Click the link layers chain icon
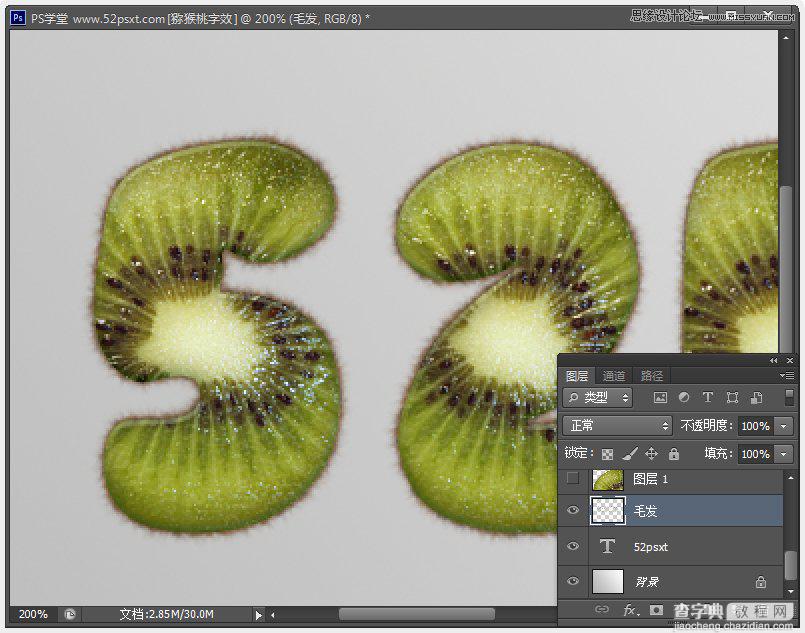Image resolution: width=805 pixels, height=633 pixels. (602, 609)
